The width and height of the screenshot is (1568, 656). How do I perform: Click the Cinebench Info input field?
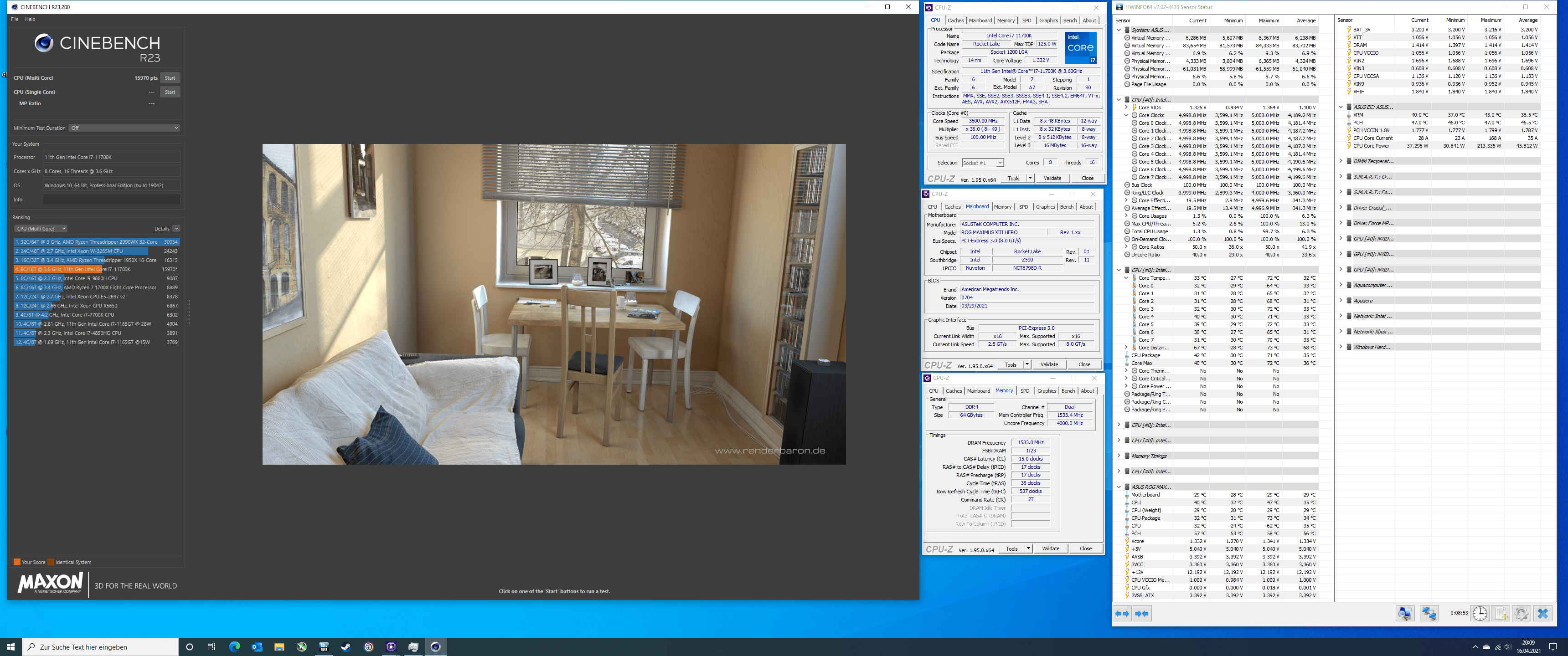tap(111, 200)
